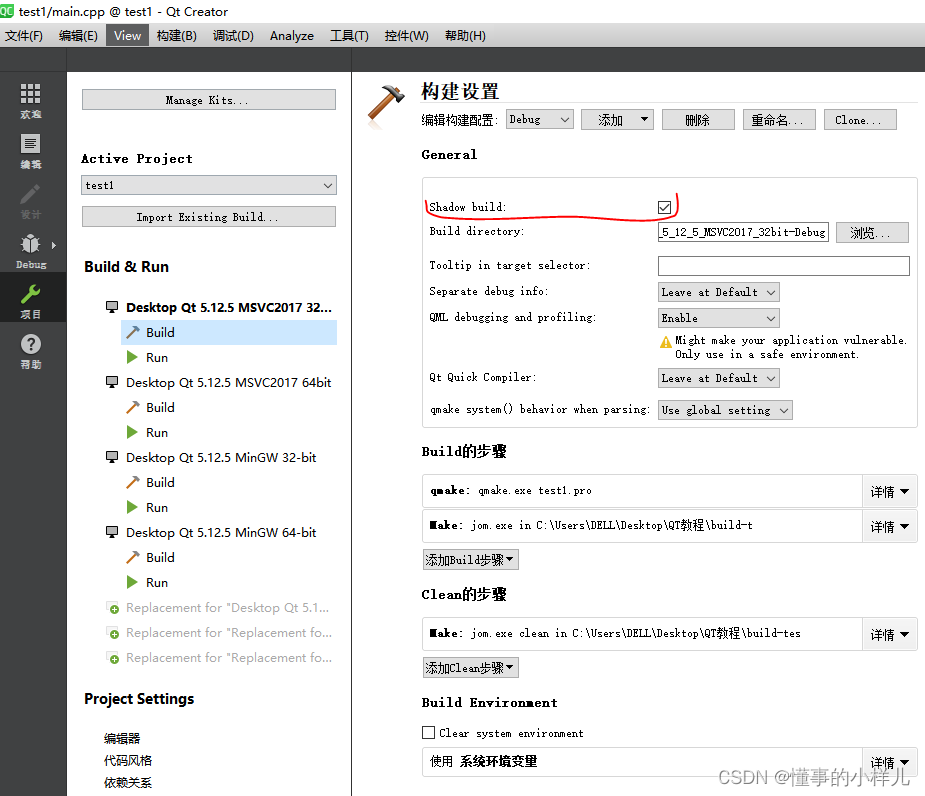This screenshot has height=796, width=925.
Task: Open Help mode question mark icon
Action: pyautogui.click(x=31, y=344)
